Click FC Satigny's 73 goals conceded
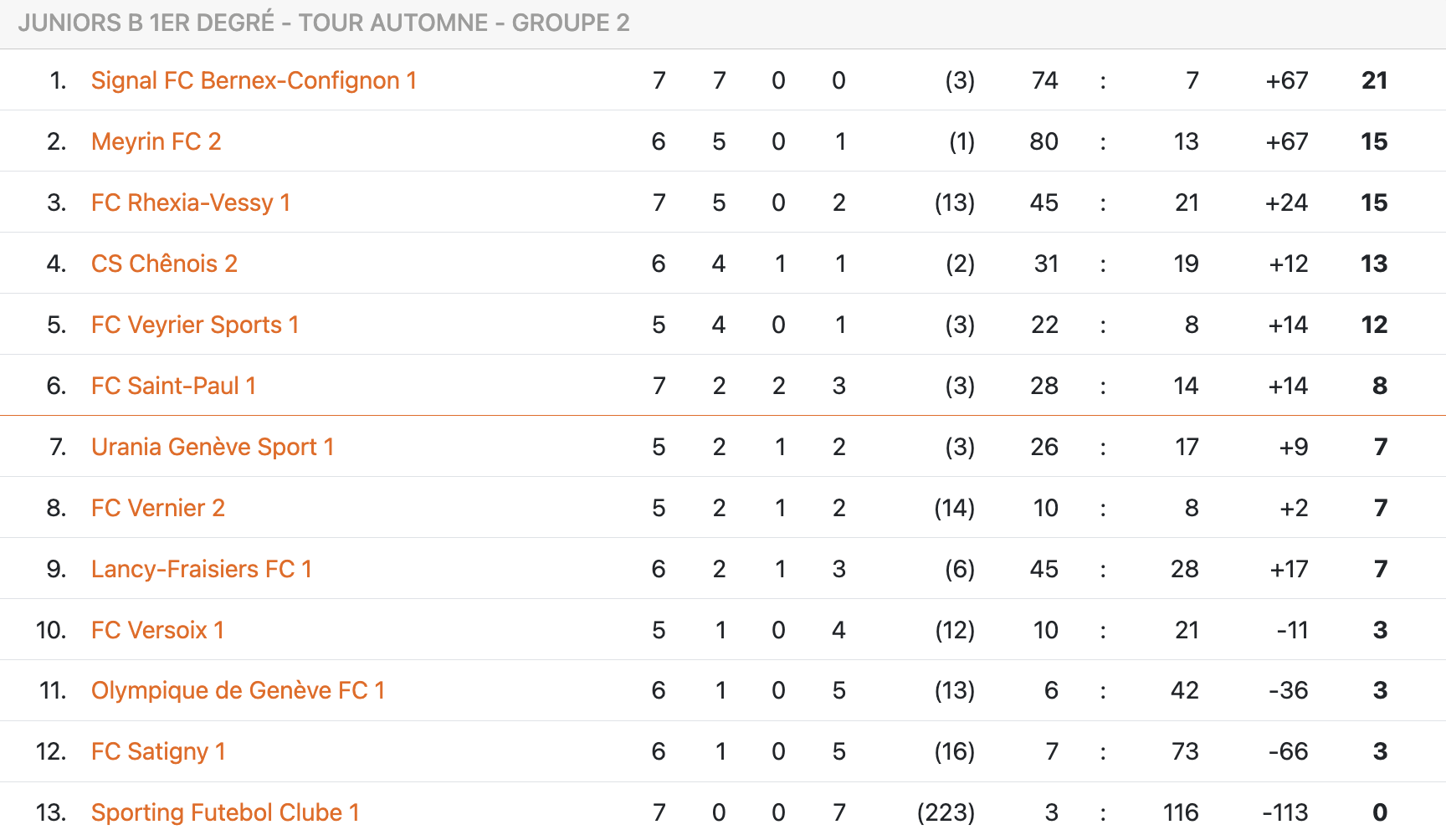The image size is (1446, 840). (1184, 751)
